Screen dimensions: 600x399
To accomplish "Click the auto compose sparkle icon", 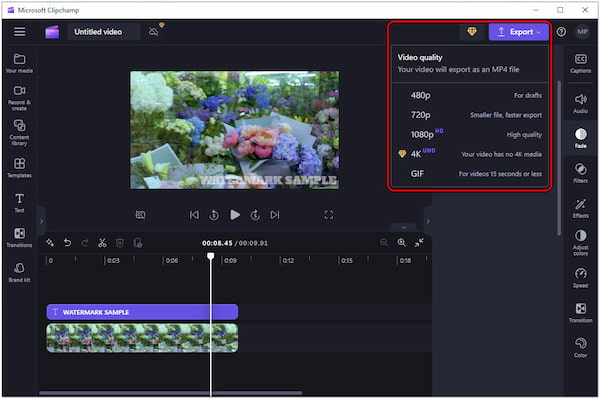I will tap(50, 243).
